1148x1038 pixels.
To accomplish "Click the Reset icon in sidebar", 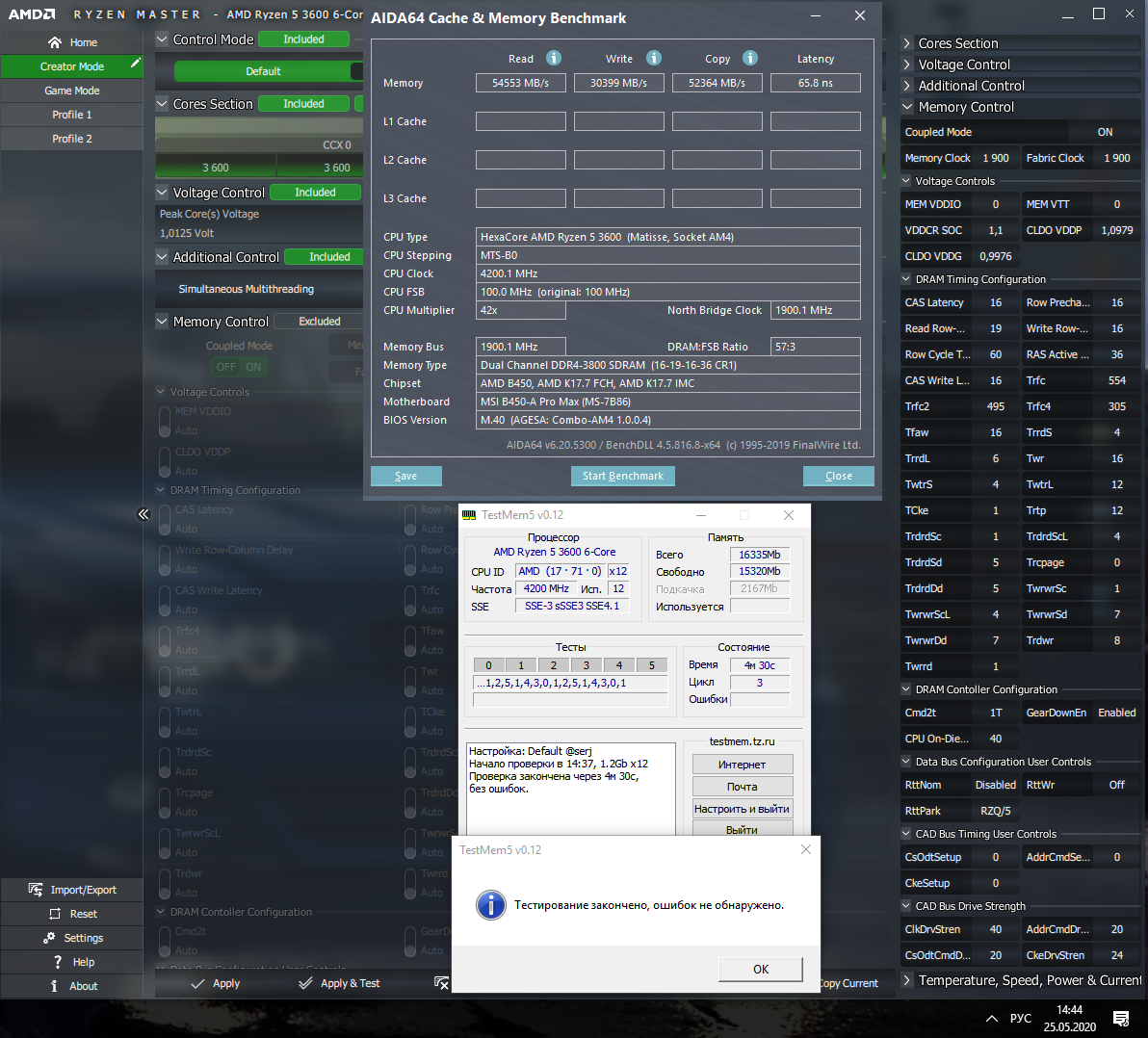I will 55,914.
